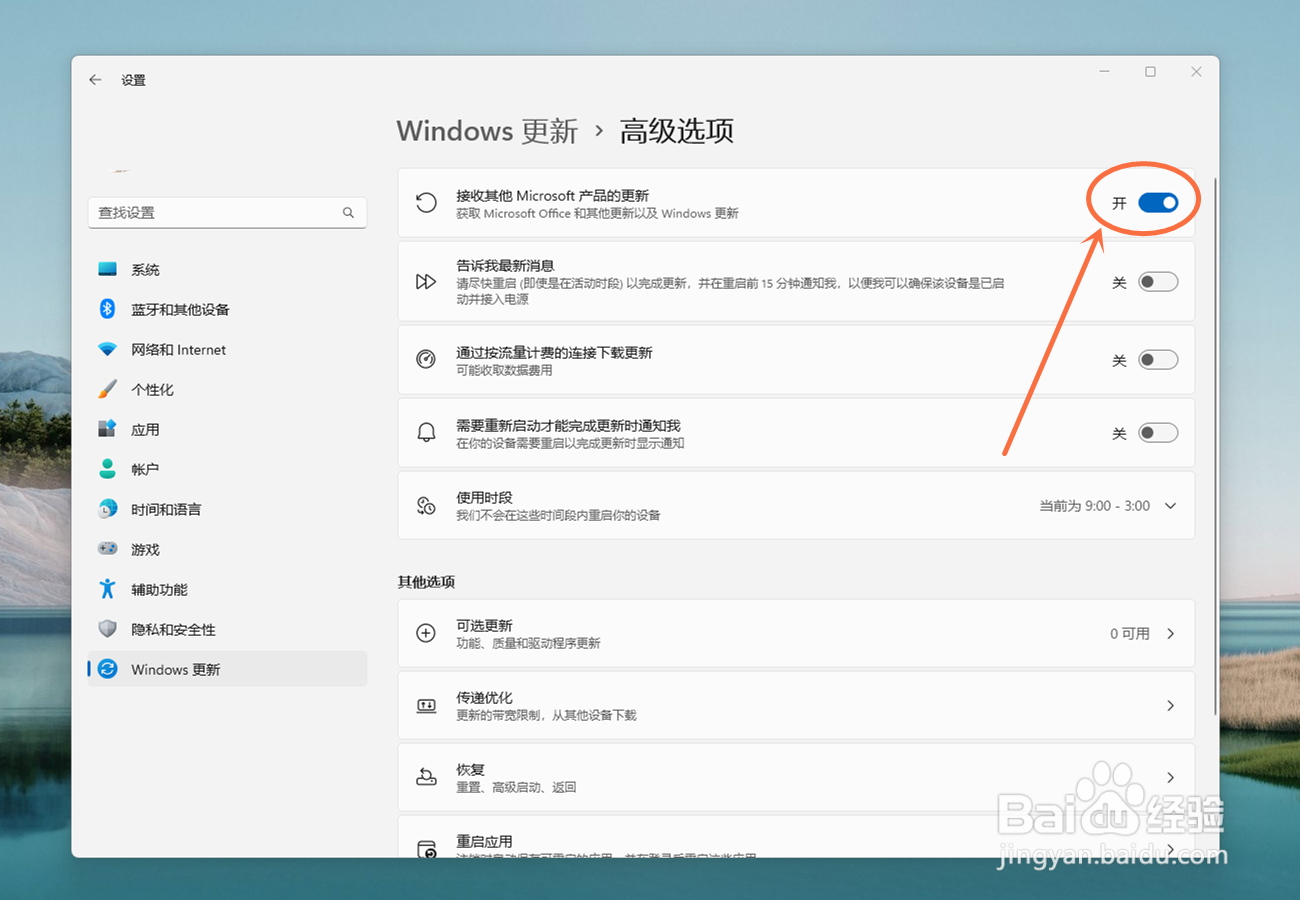The width and height of the screenshot is (1300, 900).
Task: Click the shield icon for 隐私和安全性
Action: point(108,629)
